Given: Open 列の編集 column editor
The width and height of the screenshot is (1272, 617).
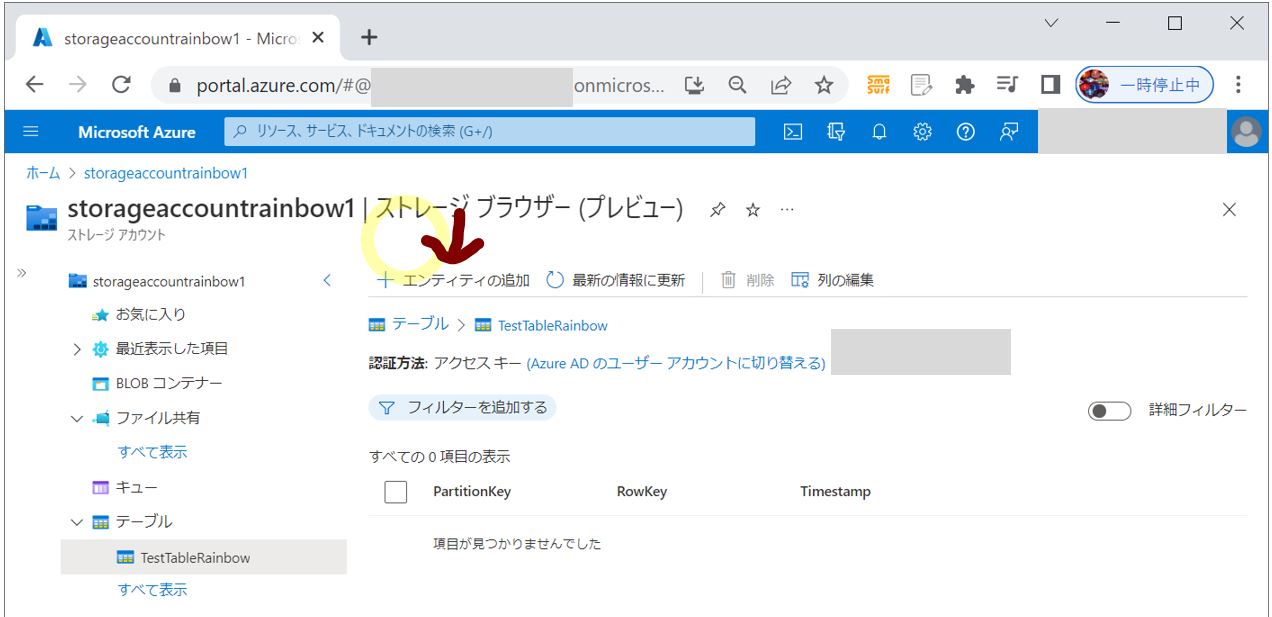Looking at the screenshot, I should [x=833, y=280].
